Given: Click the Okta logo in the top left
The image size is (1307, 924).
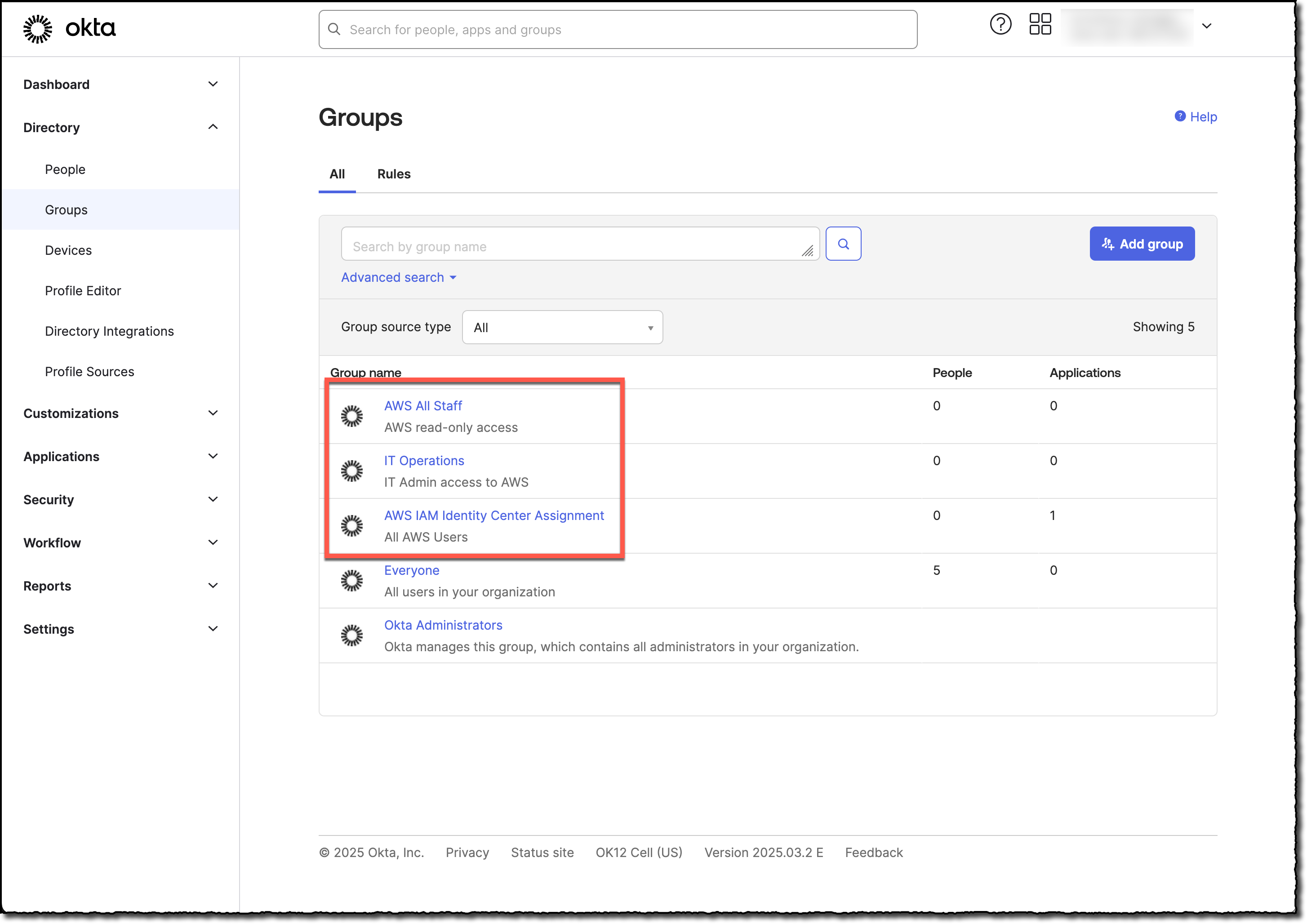Looking at the screenshot, I should click(x=68, y=27).
